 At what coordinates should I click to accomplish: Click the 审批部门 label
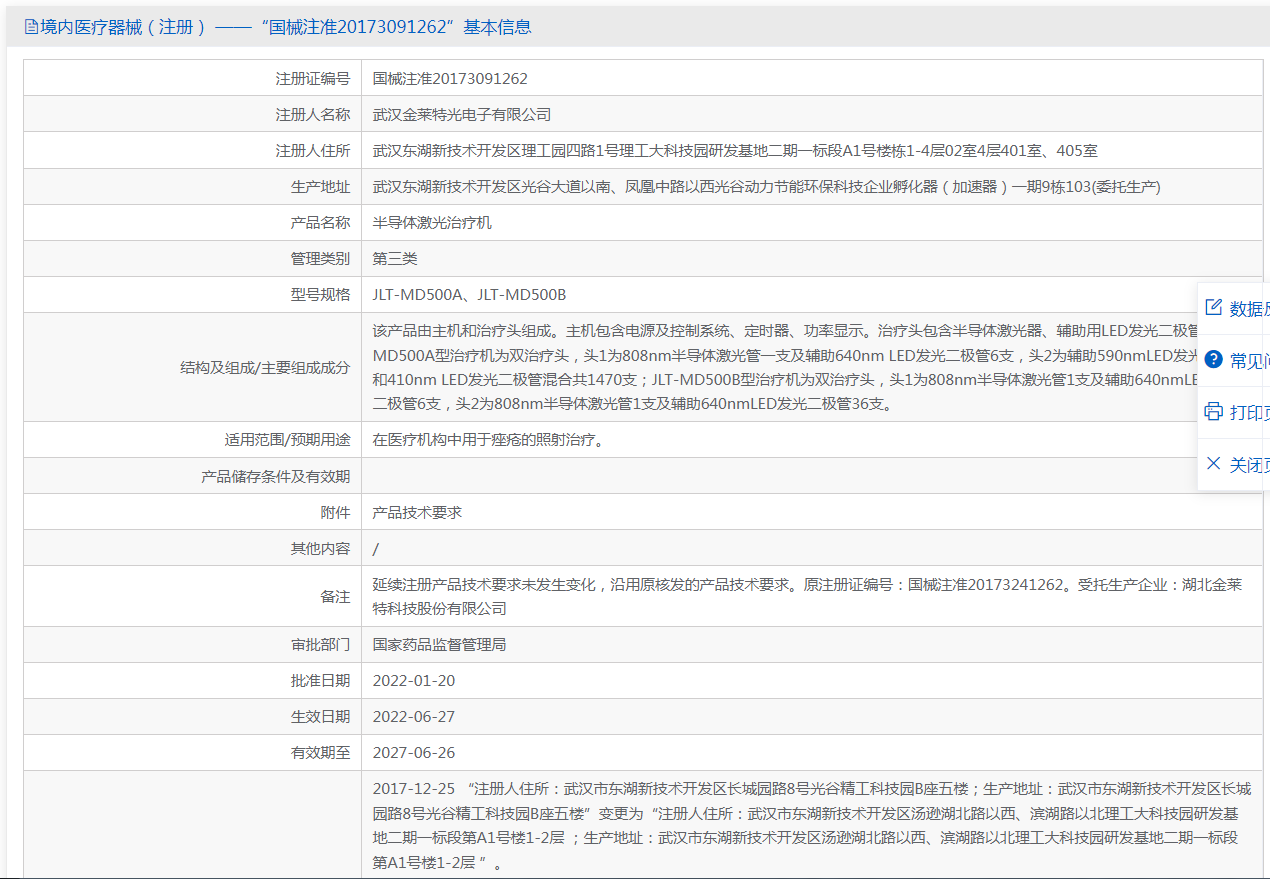click(x=320, y=644)
